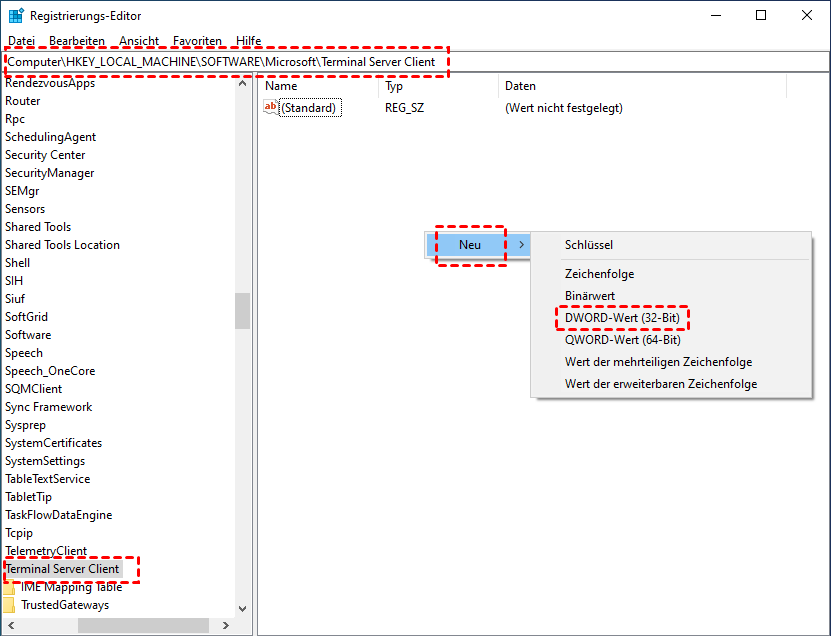Select the SystemSettings key
The image size is (831, 636).
(45, 461)
